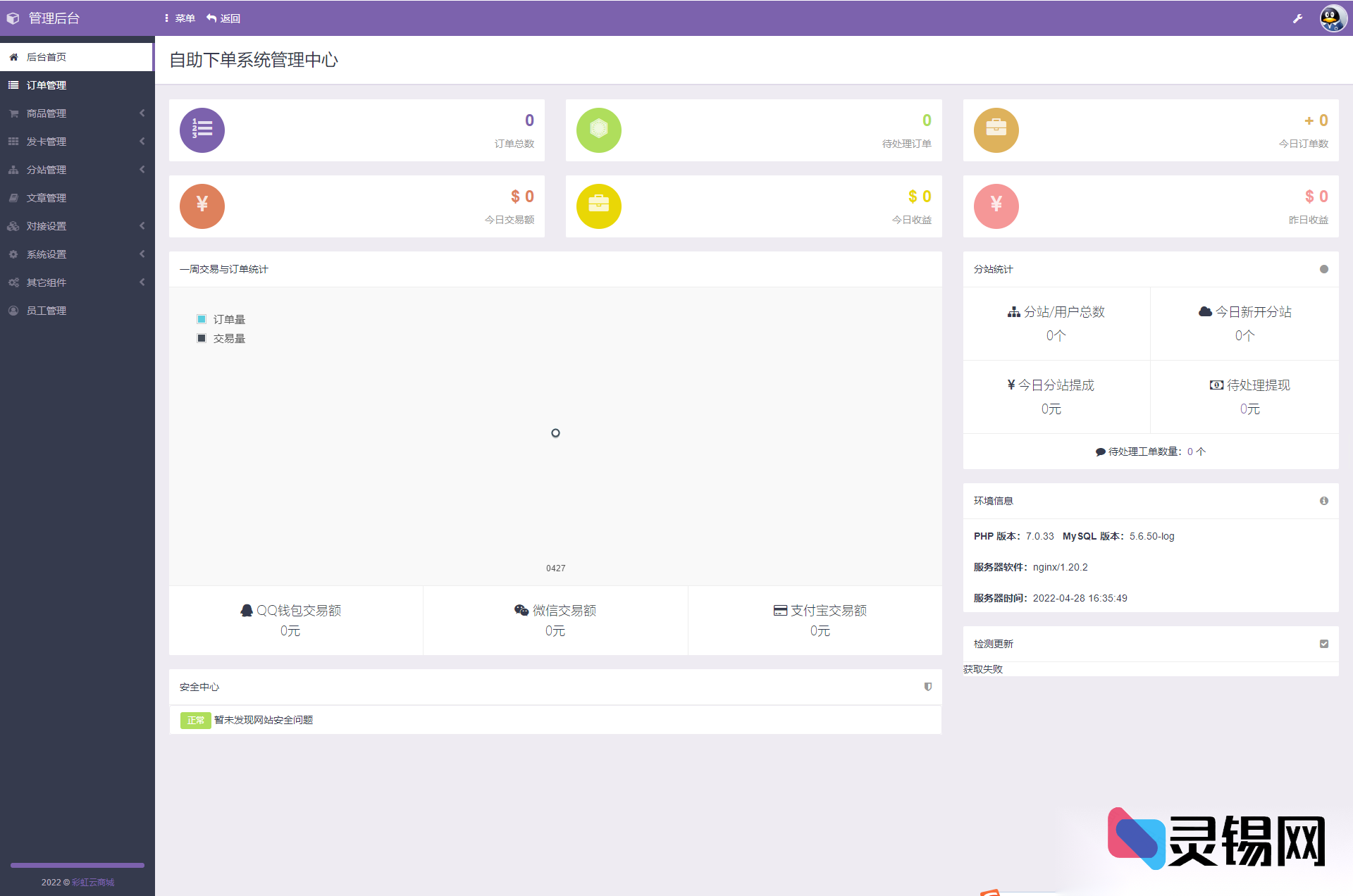
Task: Open 订单管理 in the sidebar
Action: click(x=47, y=85)
